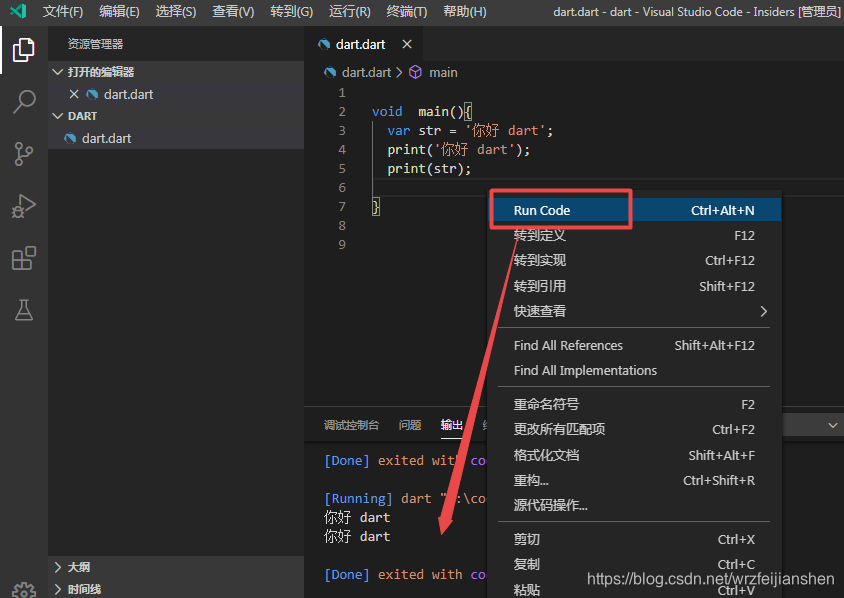Click dart file icon in the breadcrumb
844x598 pixels.
point(329,72)
